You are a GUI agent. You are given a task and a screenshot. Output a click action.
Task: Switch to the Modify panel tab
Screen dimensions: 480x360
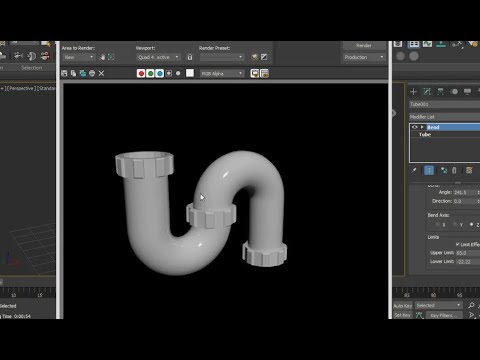pos(427,92)
